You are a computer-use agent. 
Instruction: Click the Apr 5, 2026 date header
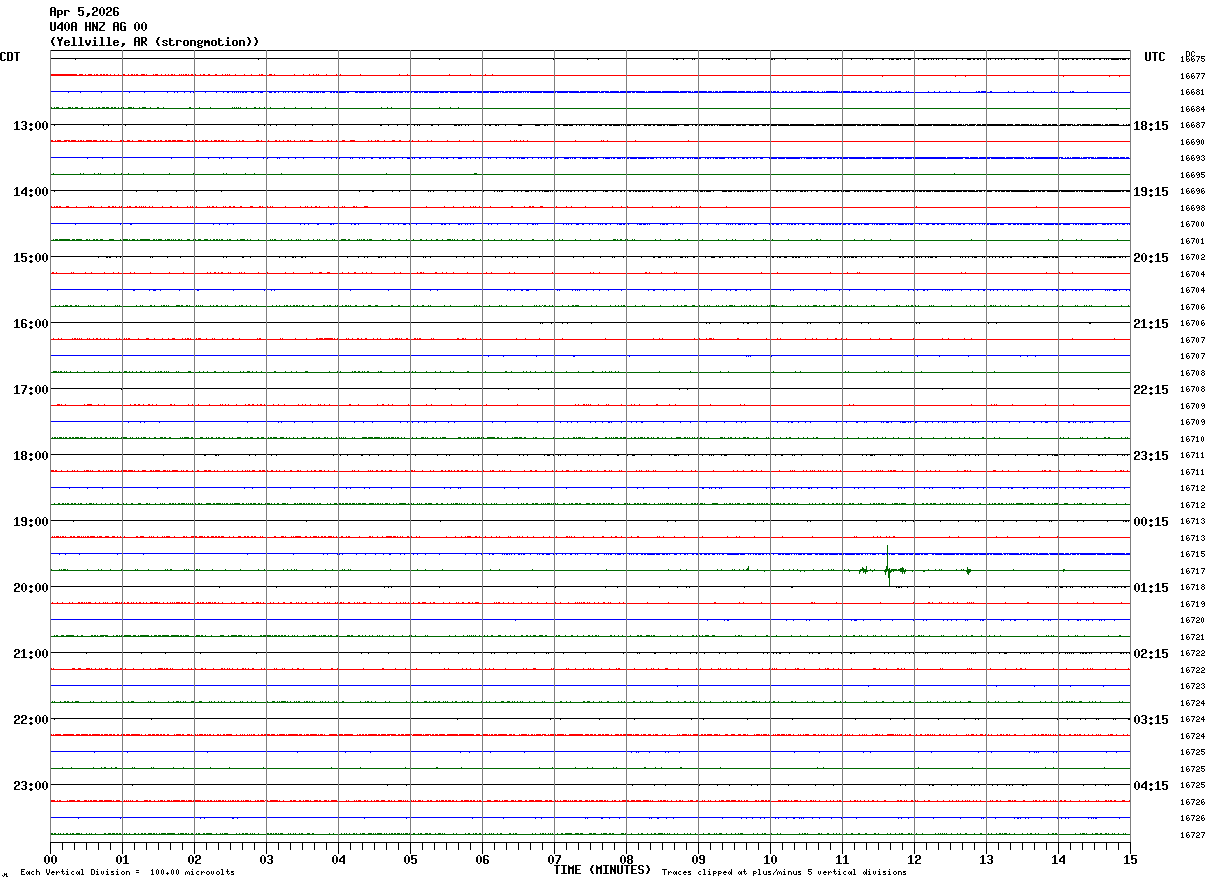point(84,12)
